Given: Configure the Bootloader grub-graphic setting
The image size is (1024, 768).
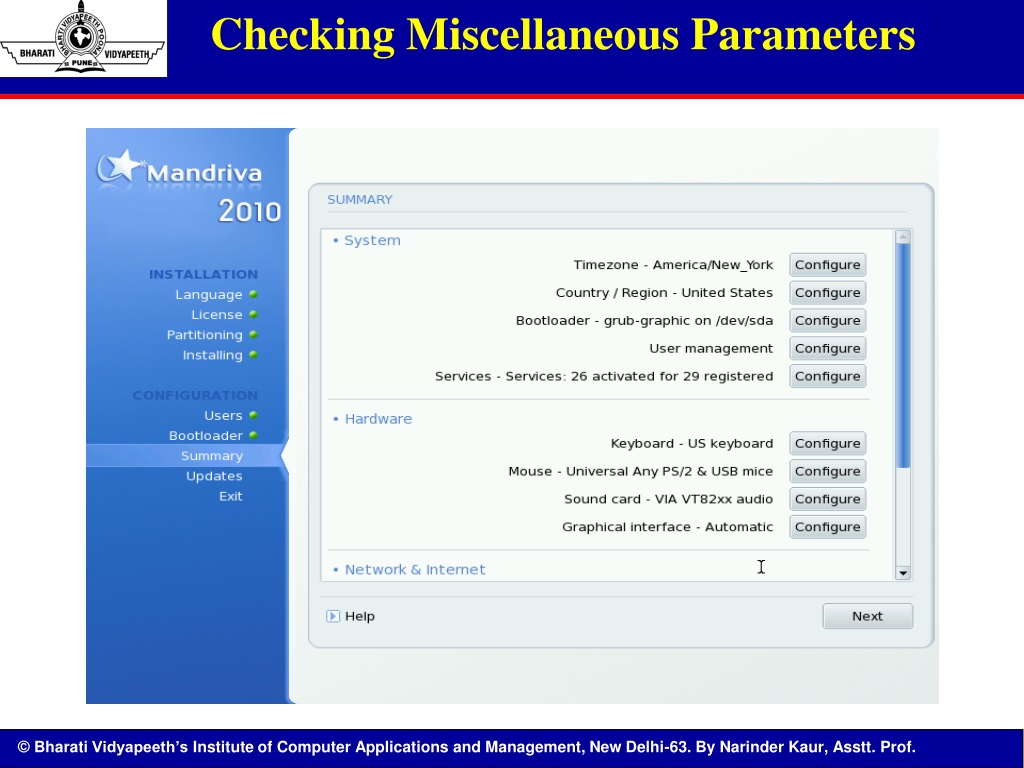Looking at the screenshot, I should click(x=827, y=321).
